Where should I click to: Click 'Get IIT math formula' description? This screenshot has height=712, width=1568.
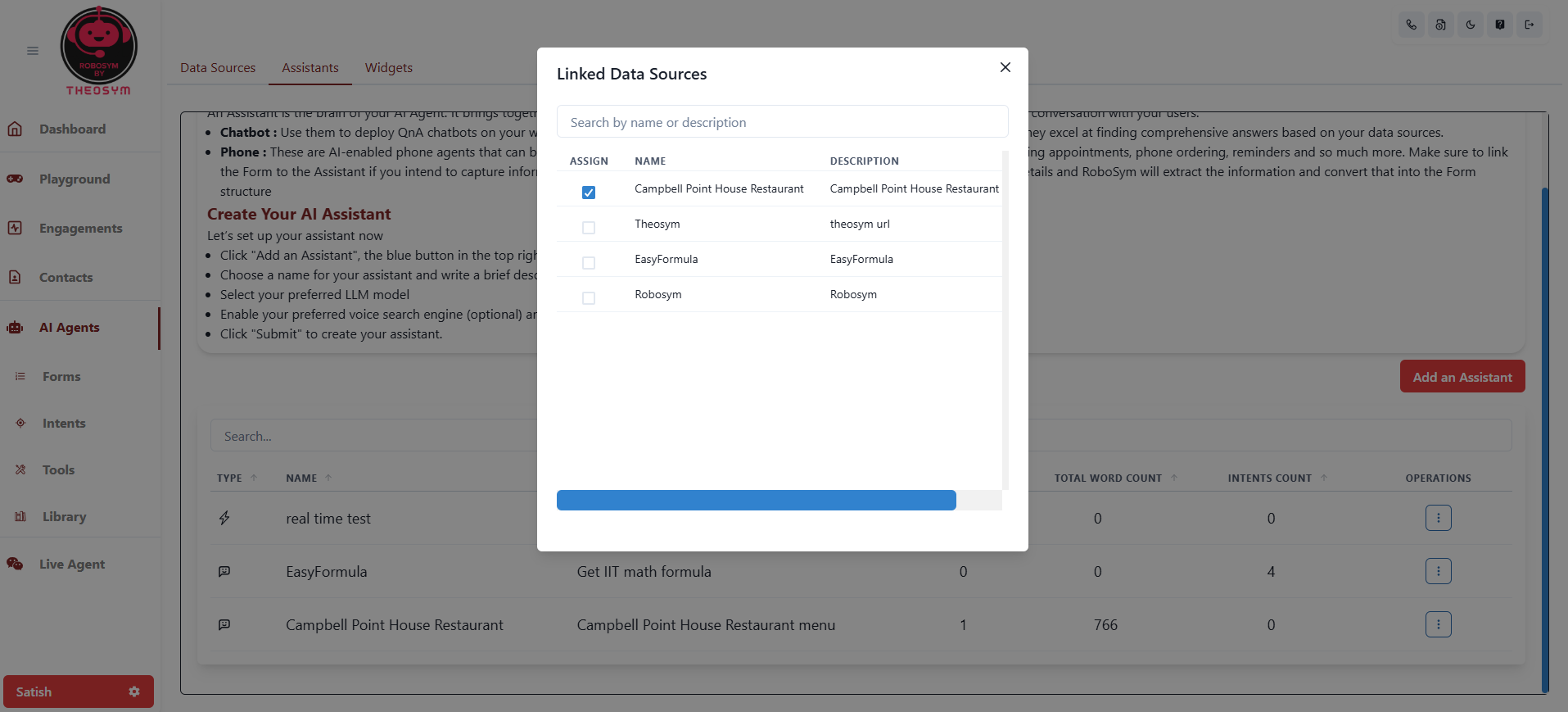click(644, 572)
